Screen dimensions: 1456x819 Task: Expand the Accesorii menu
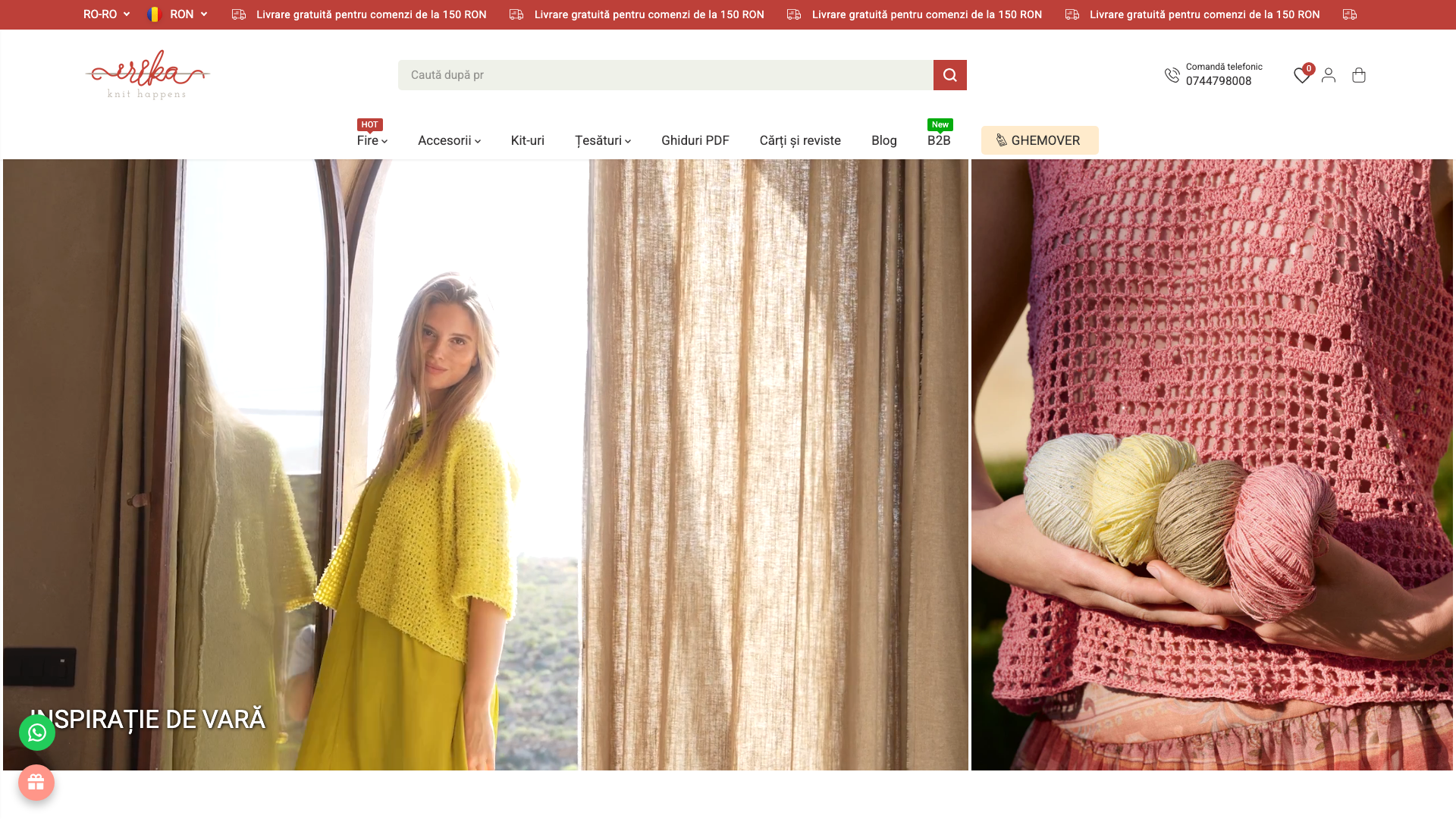[x=449, y=140]
